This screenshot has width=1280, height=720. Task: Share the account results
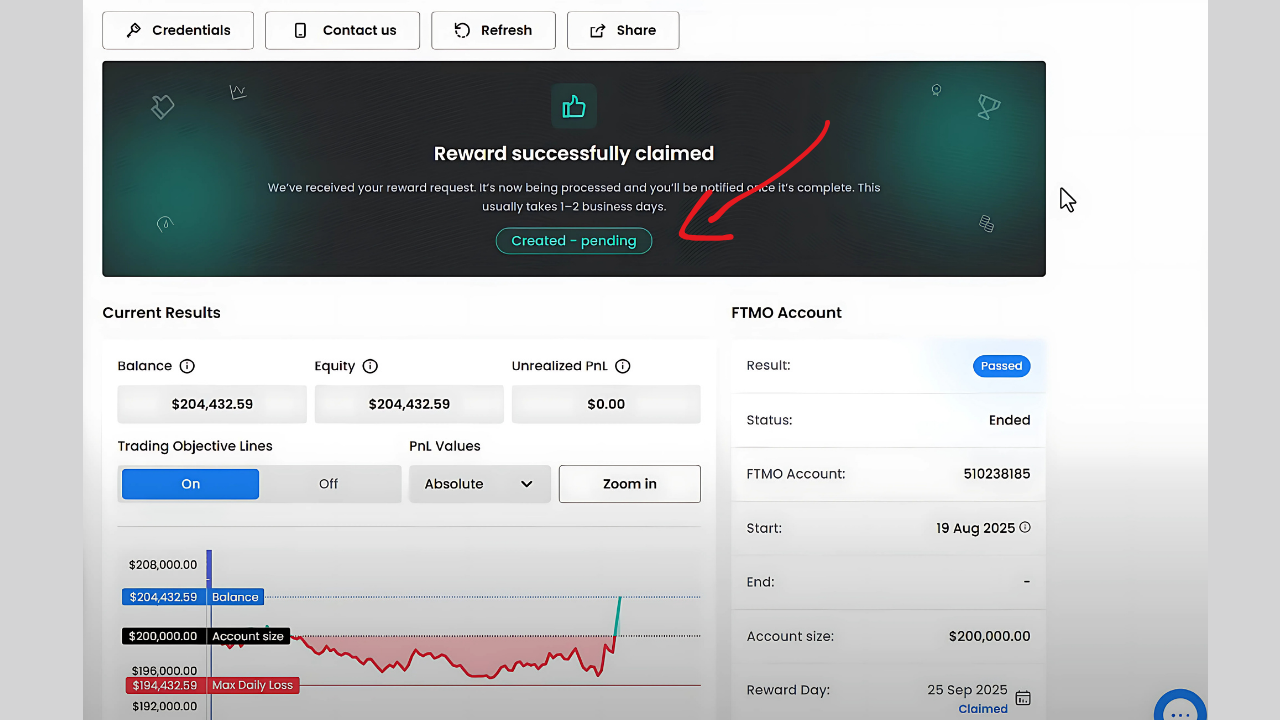[x=623, y=30]
